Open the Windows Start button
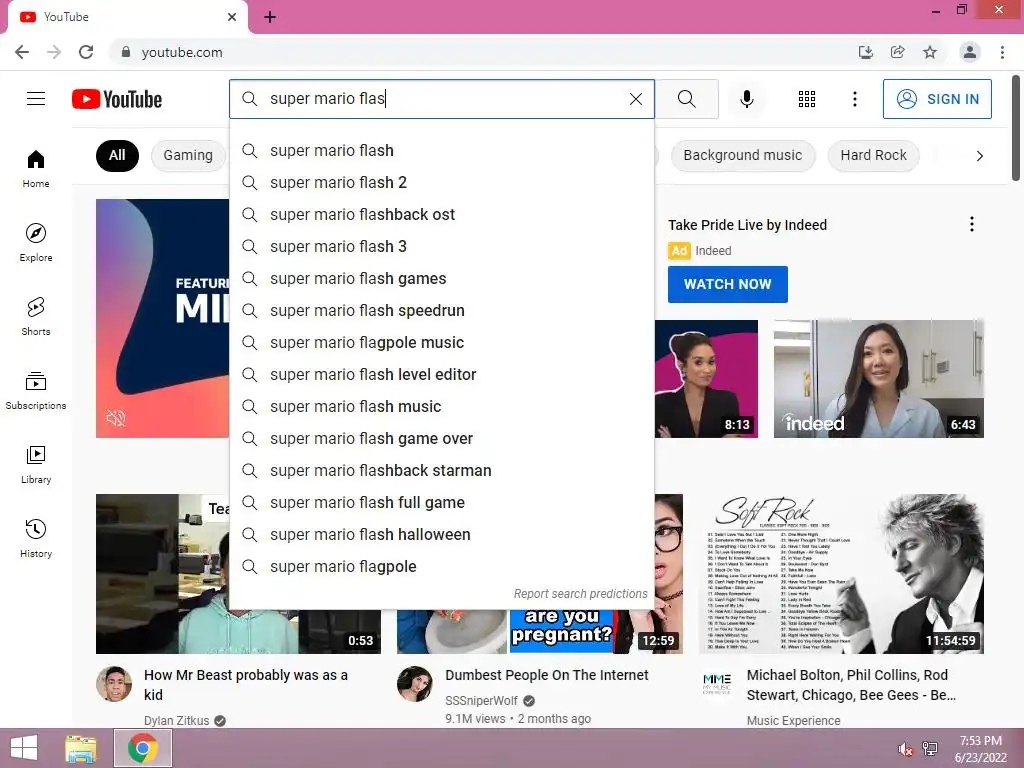The height and width of the screenshot is (768, 1024). [x=24, y=748]
